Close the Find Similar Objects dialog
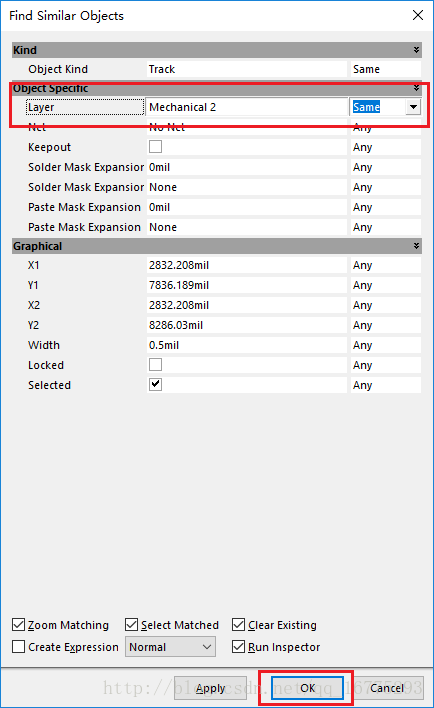 coord(418,15)
